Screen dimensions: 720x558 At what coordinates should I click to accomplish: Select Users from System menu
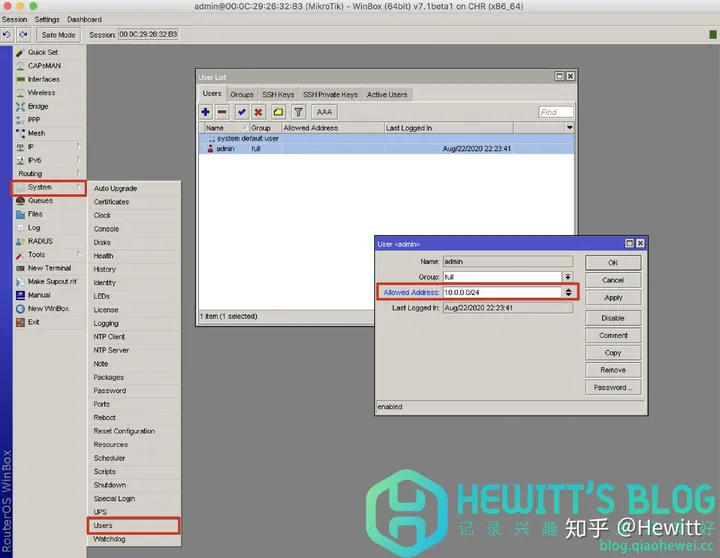click(x=134, y=525)
